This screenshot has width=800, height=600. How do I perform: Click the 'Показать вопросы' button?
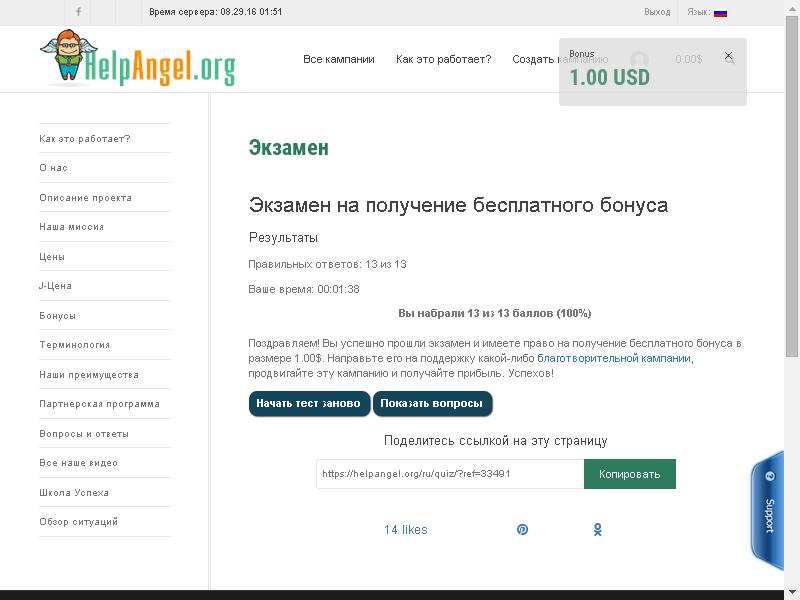click(x=432, y=404)
